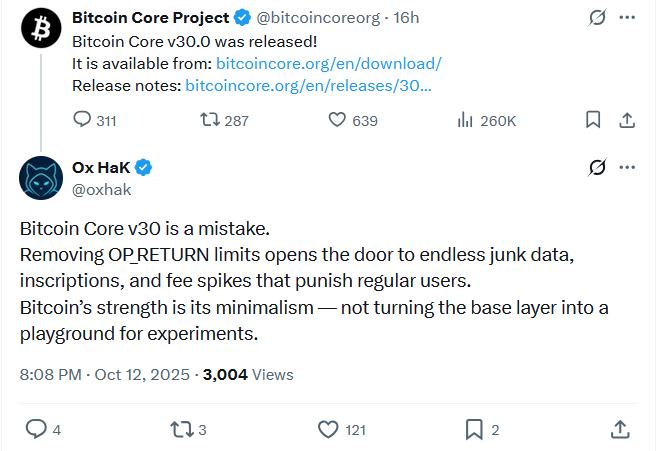Click the @oxhak handle
Screen dimensions: 659x451
102,188
